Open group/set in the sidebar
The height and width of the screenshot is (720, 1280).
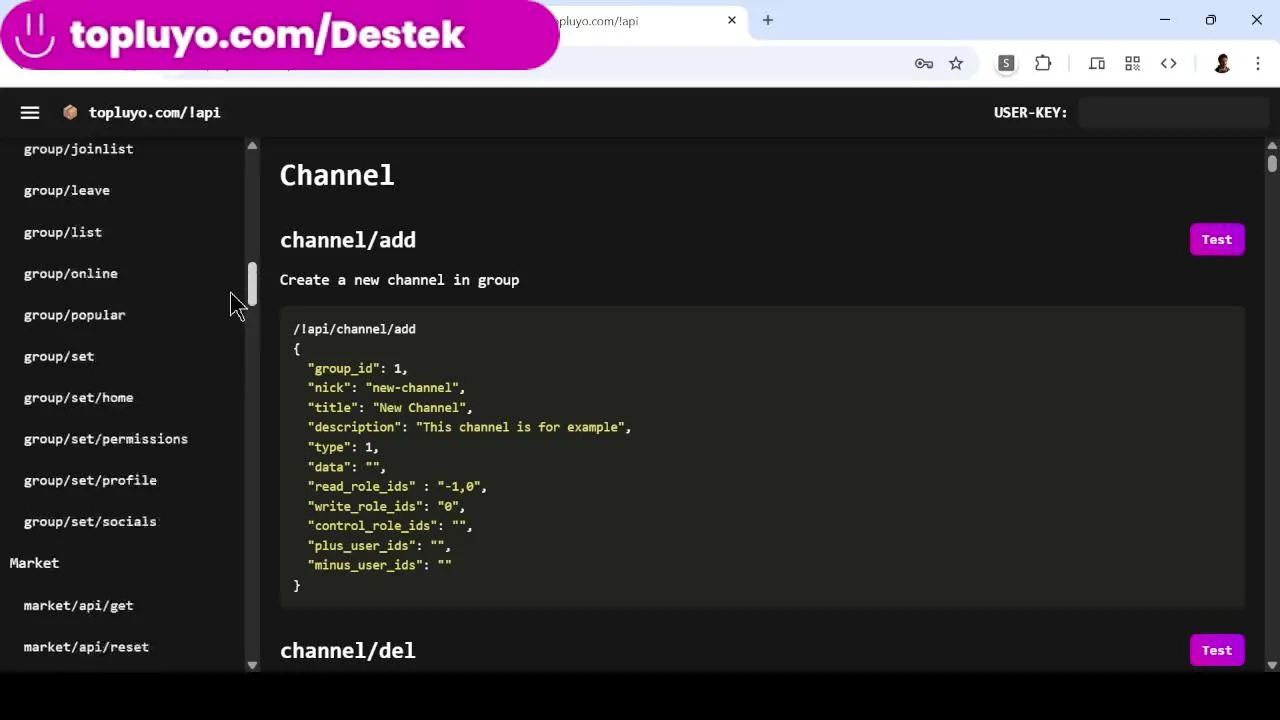[x=59, y=356]
